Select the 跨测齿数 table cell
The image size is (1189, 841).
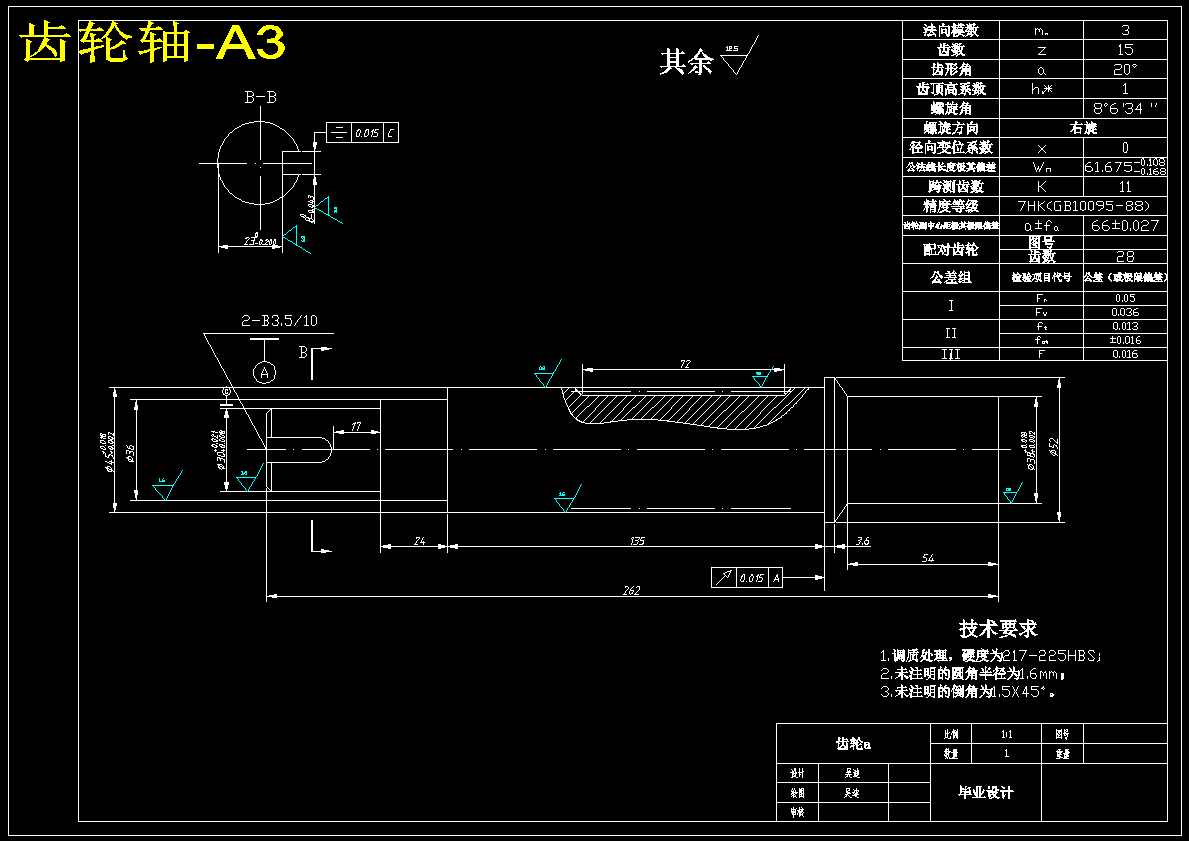(951, 187)
